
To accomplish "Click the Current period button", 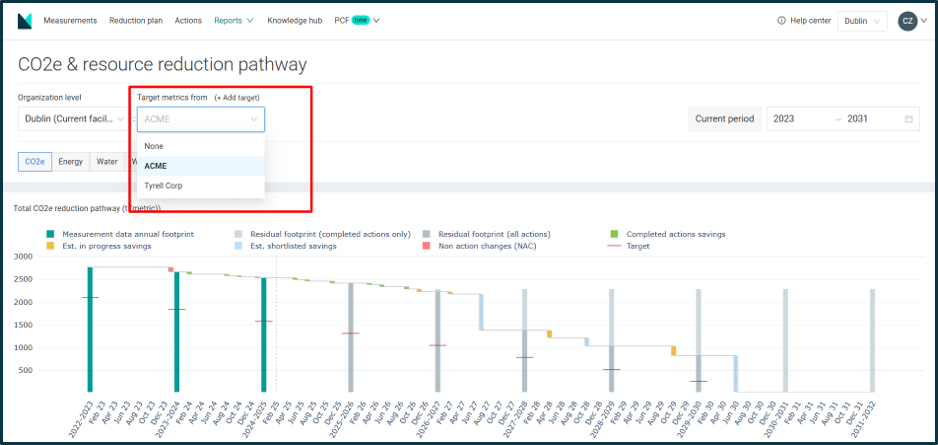I will click(x=724, y=119).
